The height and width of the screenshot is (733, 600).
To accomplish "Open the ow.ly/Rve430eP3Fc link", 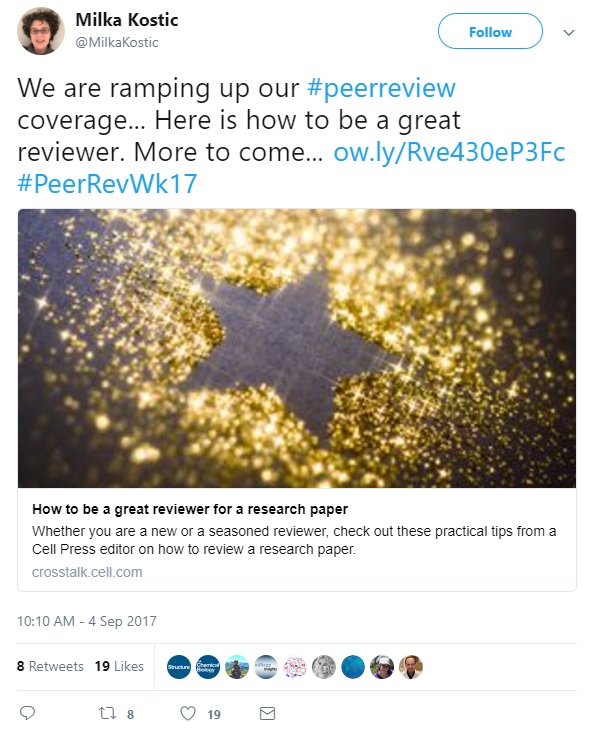I will point(449,152).
